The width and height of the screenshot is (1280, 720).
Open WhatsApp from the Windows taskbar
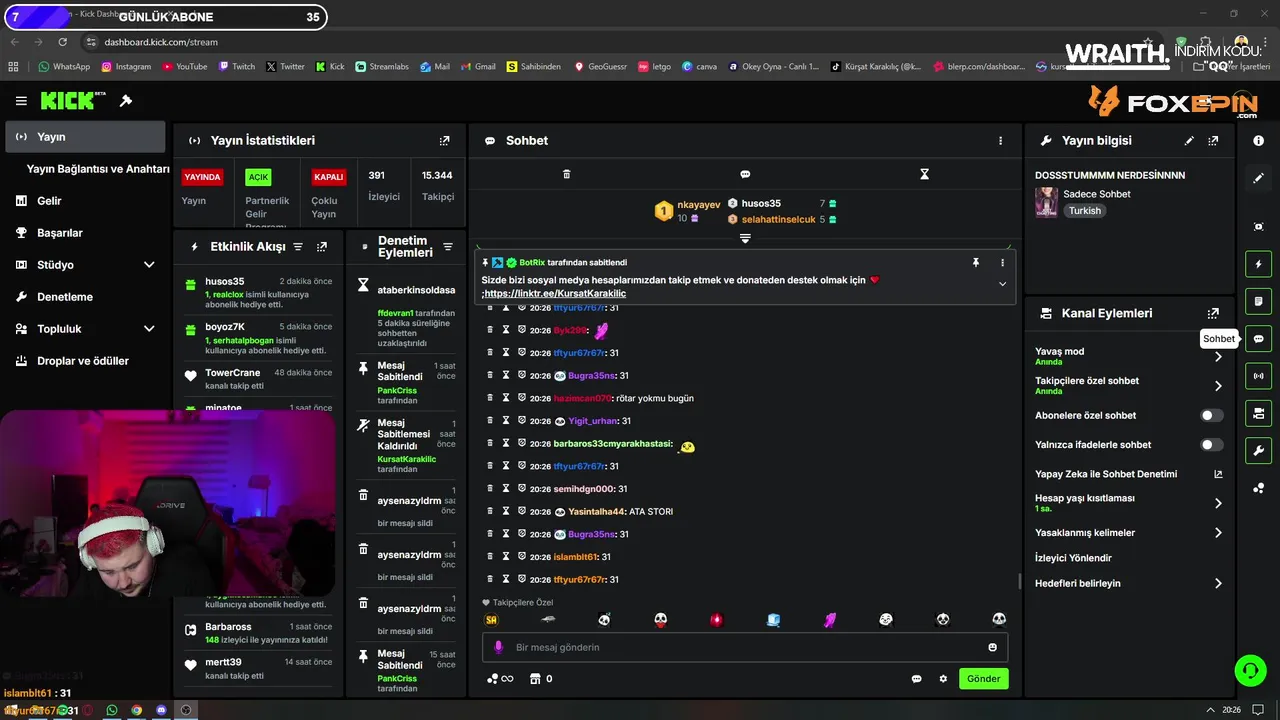point(111,710)
